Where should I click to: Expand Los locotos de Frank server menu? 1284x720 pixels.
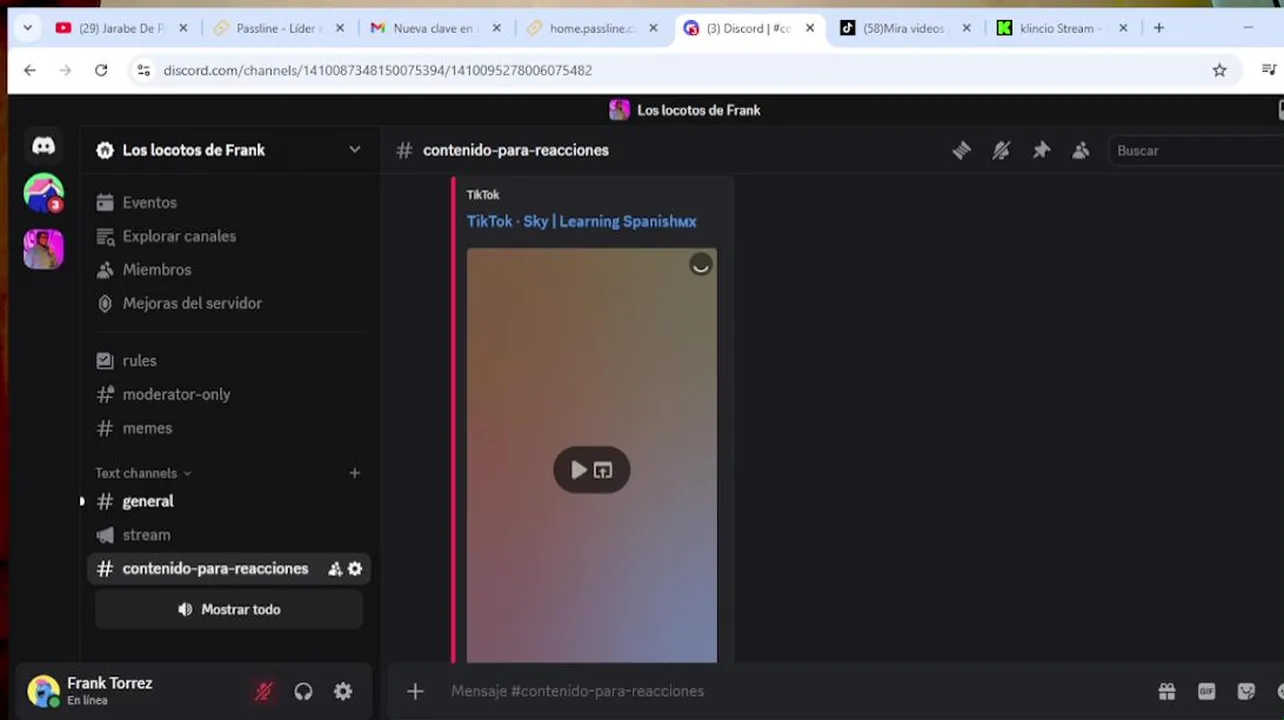[354, 150]
